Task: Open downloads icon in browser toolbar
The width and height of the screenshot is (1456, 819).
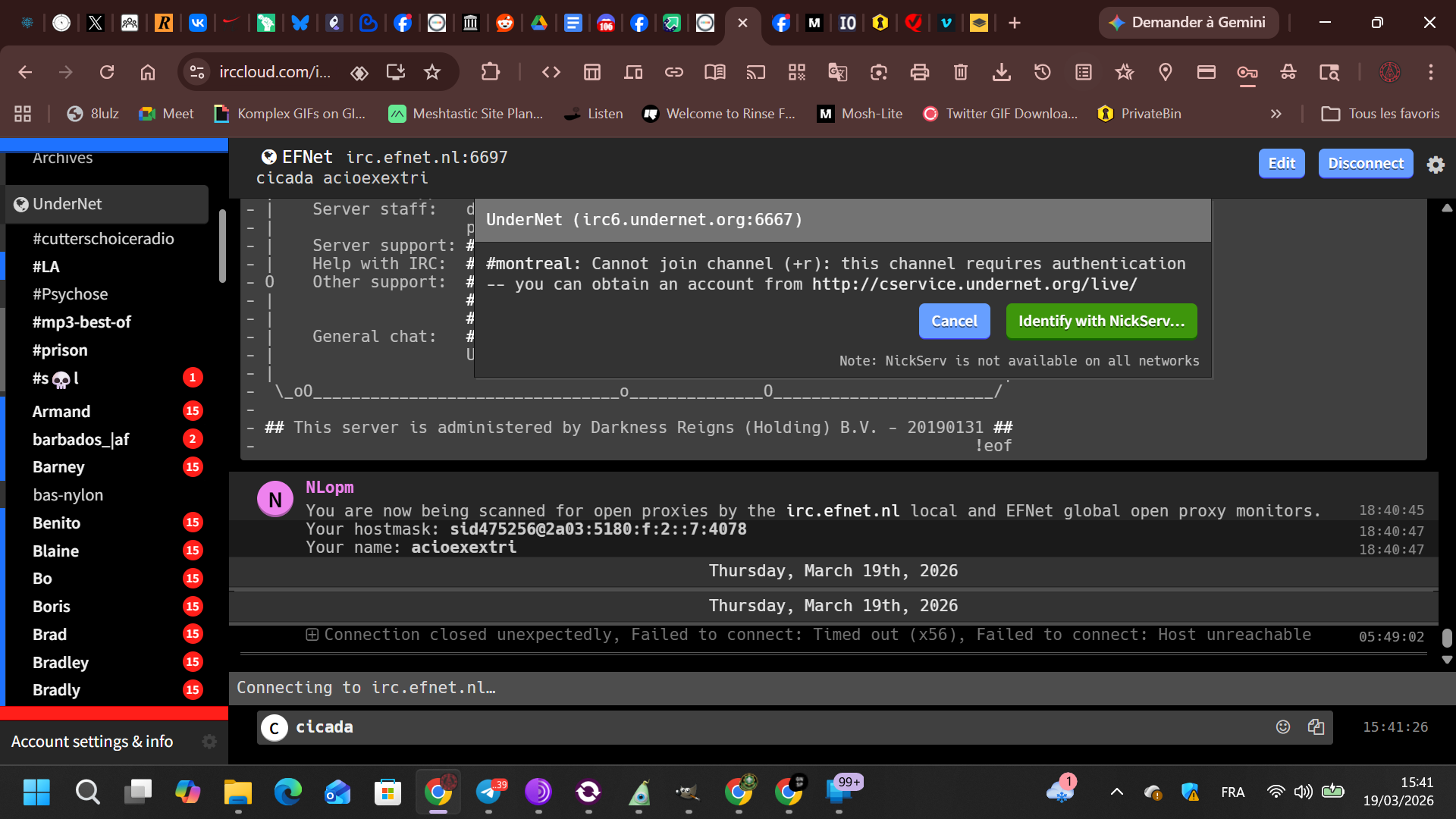Action: tap(1001, 72)
